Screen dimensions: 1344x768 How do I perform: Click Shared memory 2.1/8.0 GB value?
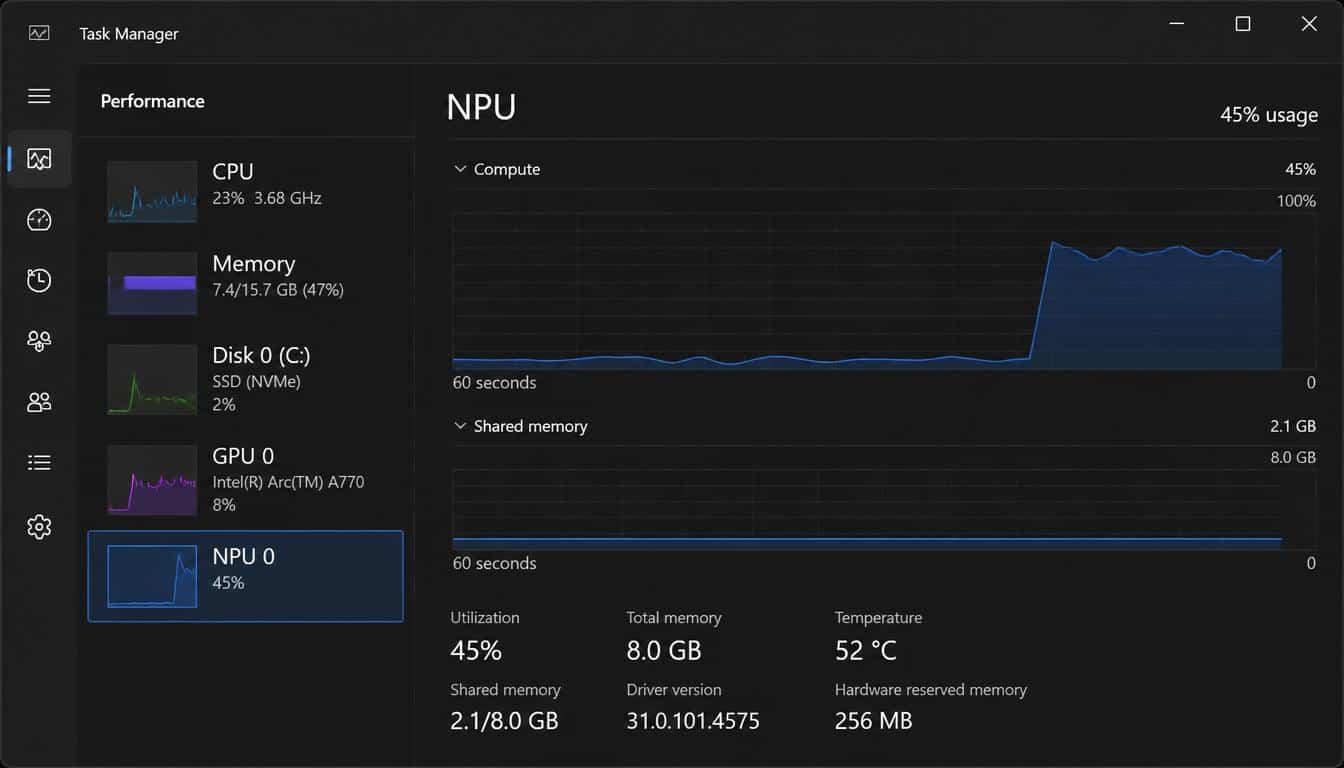(504, 721)
